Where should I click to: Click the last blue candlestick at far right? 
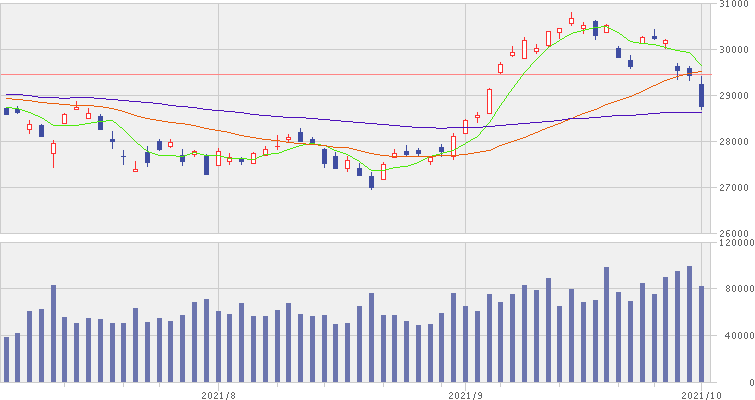[x=701, y=95]
